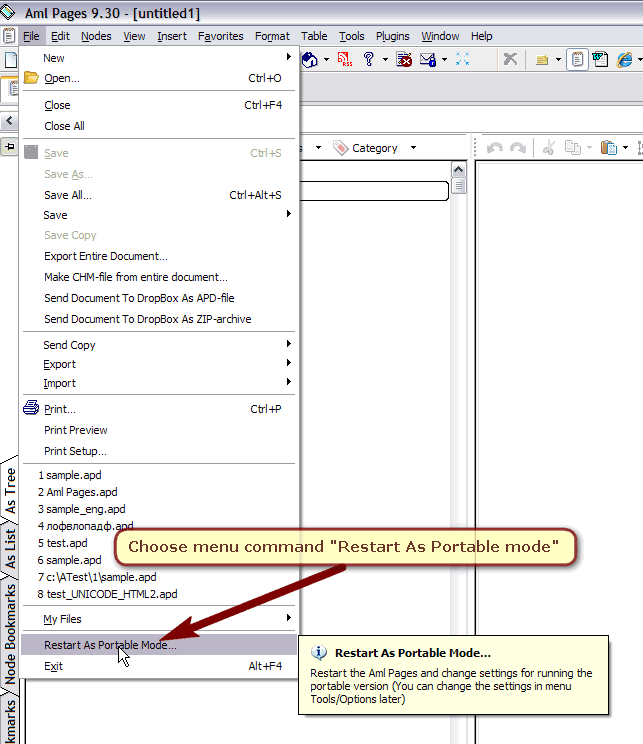Open dropdown arrow next to home icon
Screen dimensions: 643x744
click(x=326, y=60)
